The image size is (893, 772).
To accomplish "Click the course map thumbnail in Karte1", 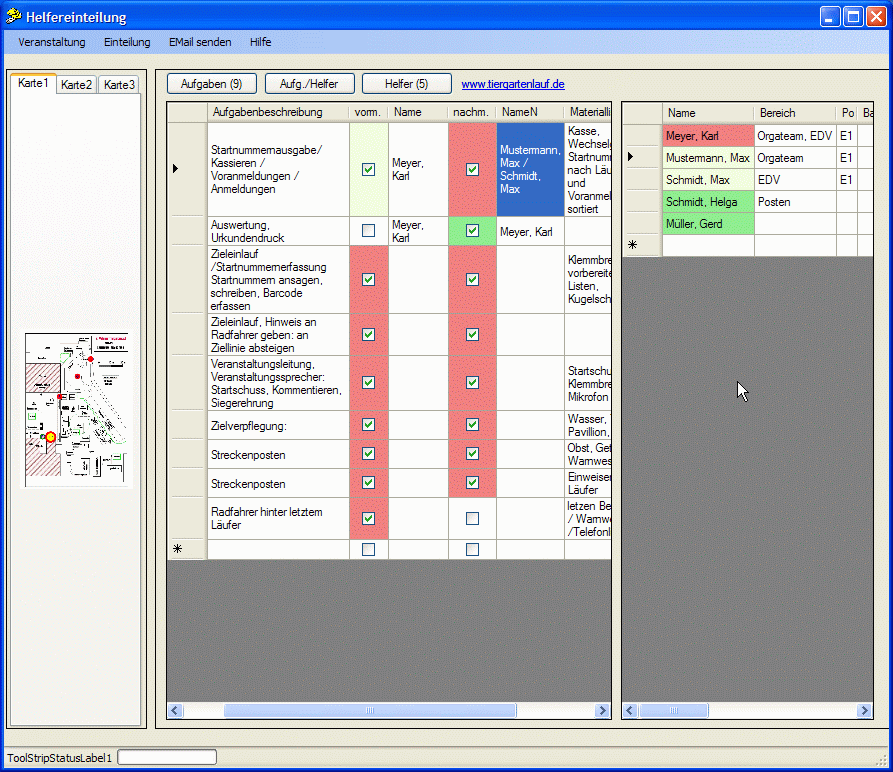I will pos(77,410).
